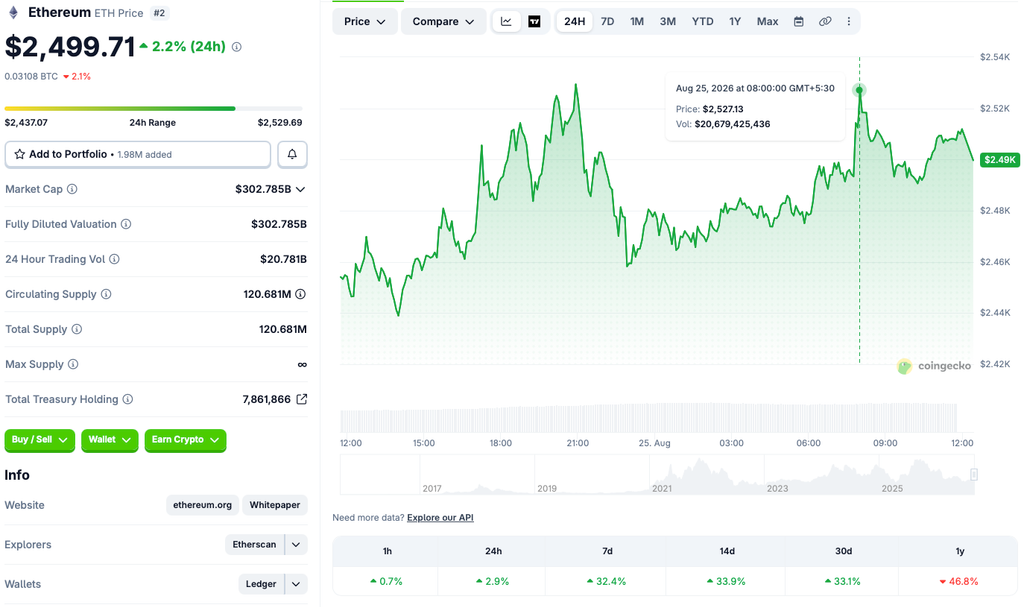Select 1Y chart range
The image size is (1024, 607).
[x=735, y=22]
